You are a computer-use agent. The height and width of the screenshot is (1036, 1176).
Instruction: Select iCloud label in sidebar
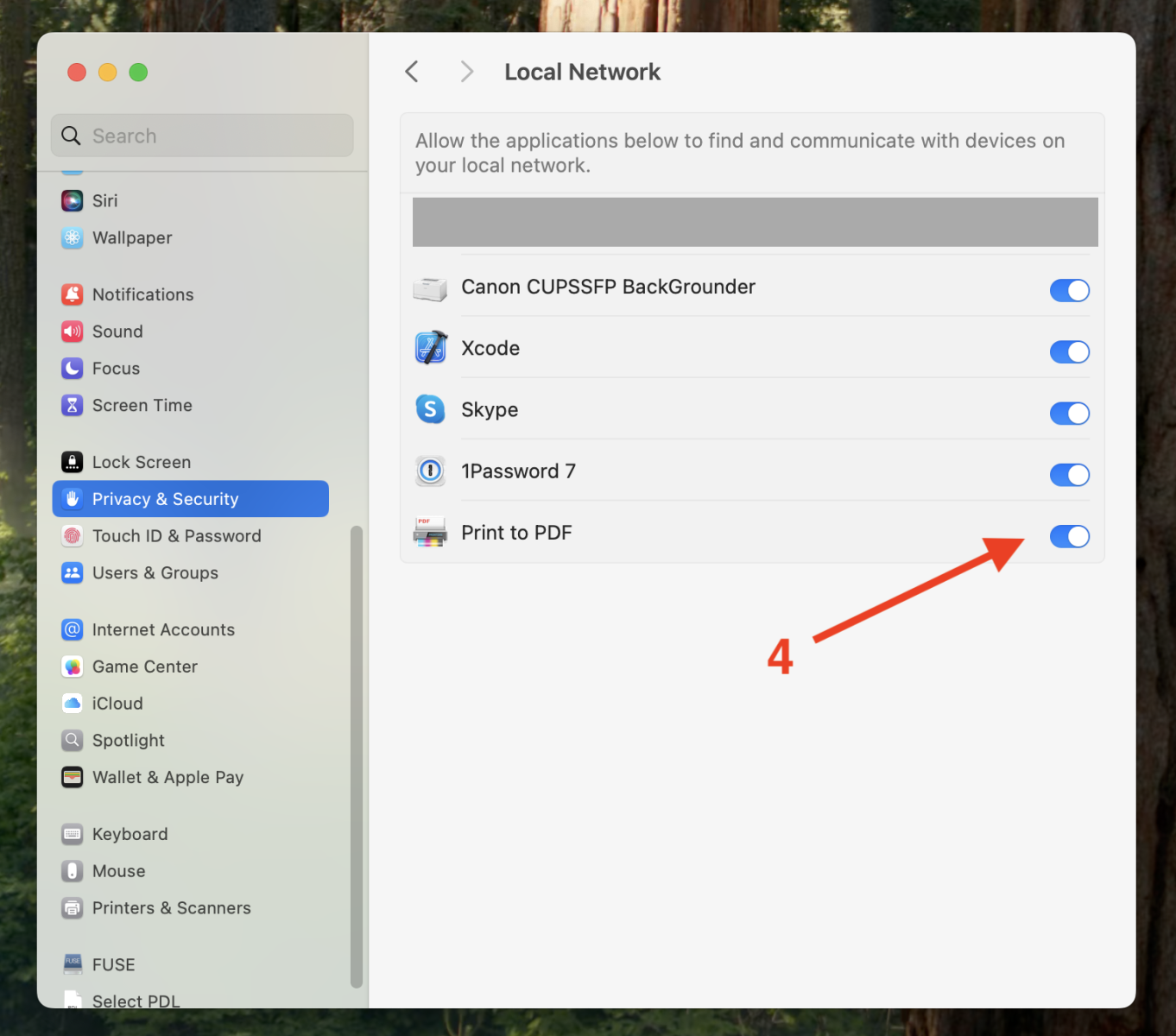(x=117, y=704)
